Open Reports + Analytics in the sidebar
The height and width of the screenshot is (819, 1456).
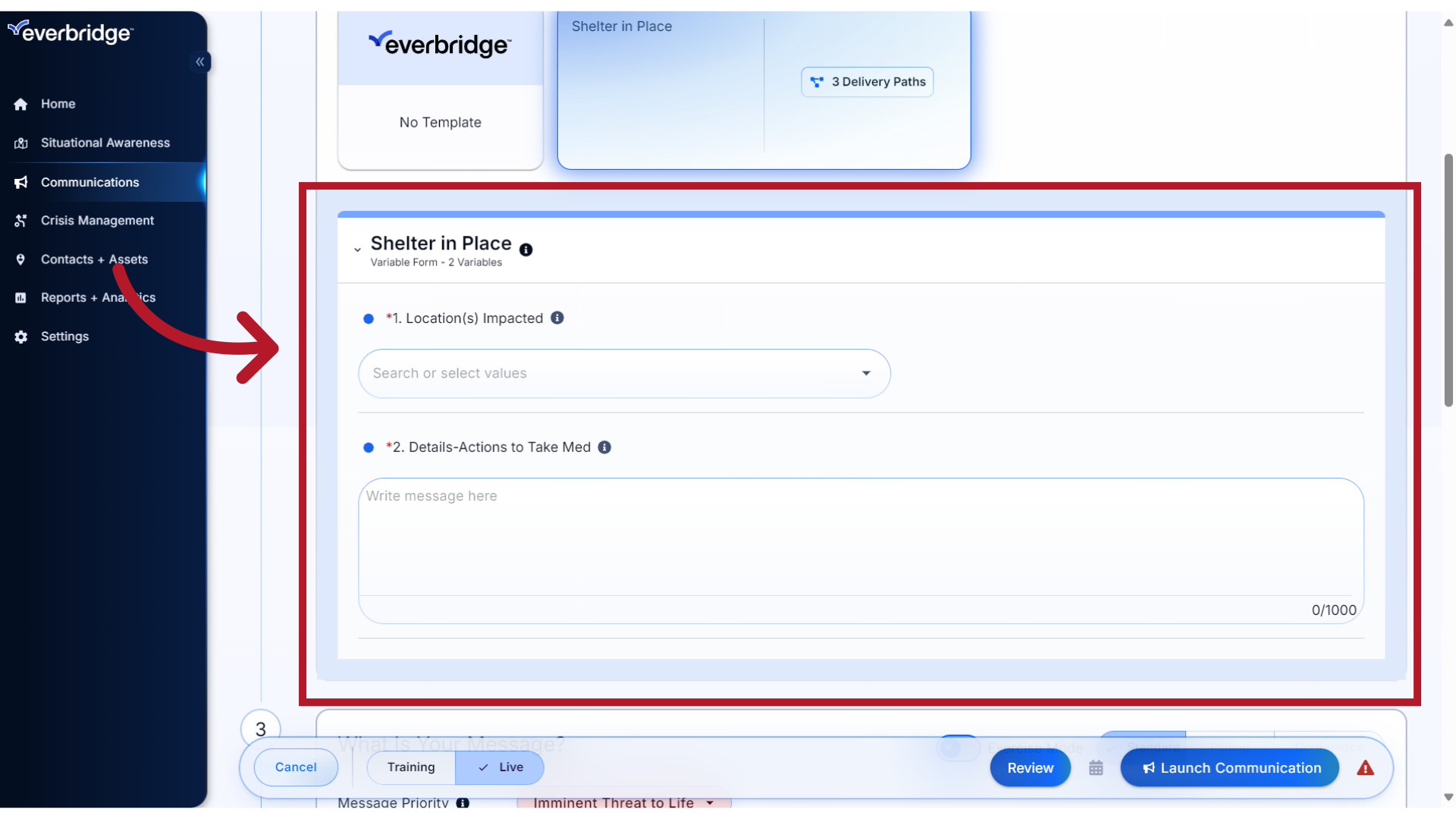pyautogui.click(x=98, y=297)
